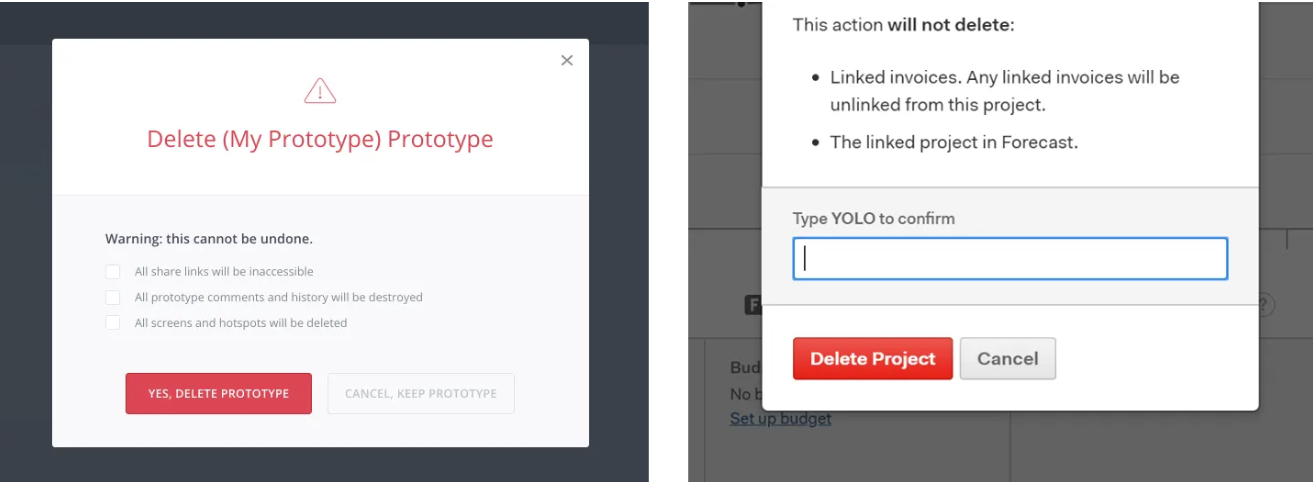Click the red warning triangle icon
The image size is (1313, 482).
(x=320, y=92)
